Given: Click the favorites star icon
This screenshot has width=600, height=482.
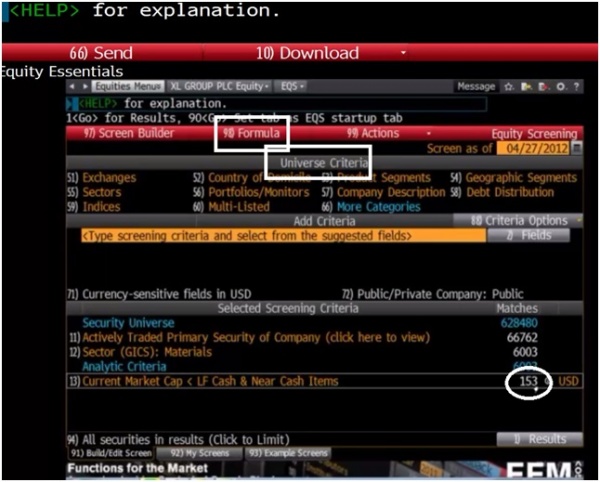Looking at the screenshot, I should (x=509, y=87).
